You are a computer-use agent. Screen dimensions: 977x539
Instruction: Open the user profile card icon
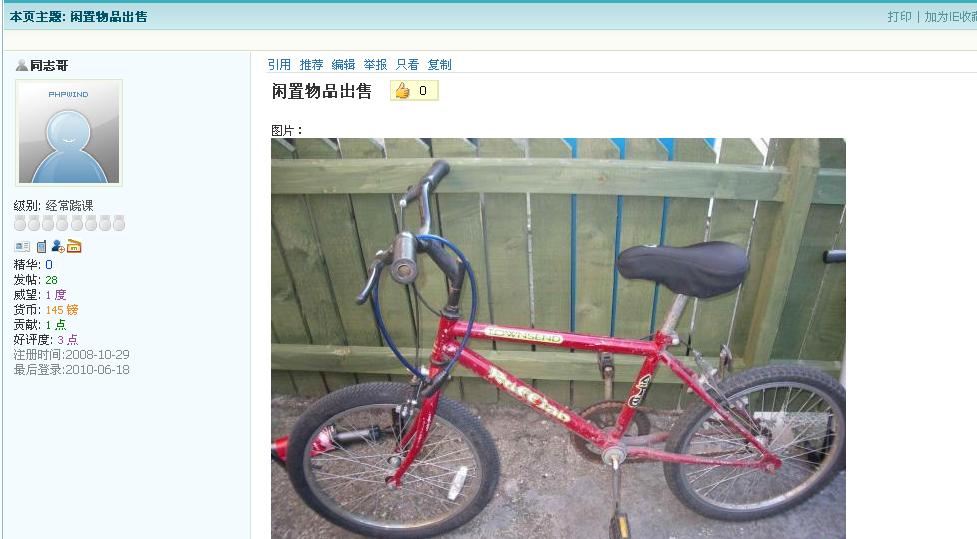pos(22,247)
